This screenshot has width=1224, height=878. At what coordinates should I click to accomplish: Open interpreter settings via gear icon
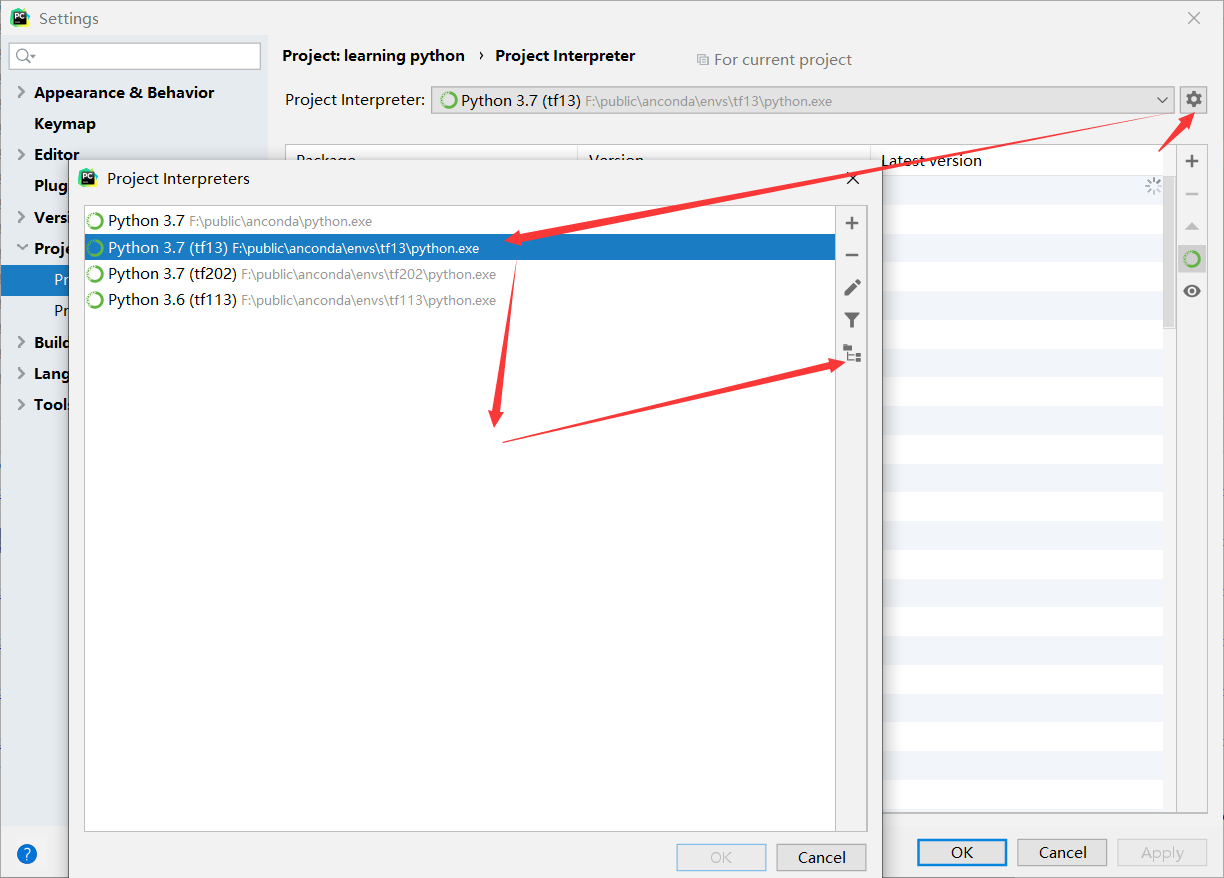1194,99
